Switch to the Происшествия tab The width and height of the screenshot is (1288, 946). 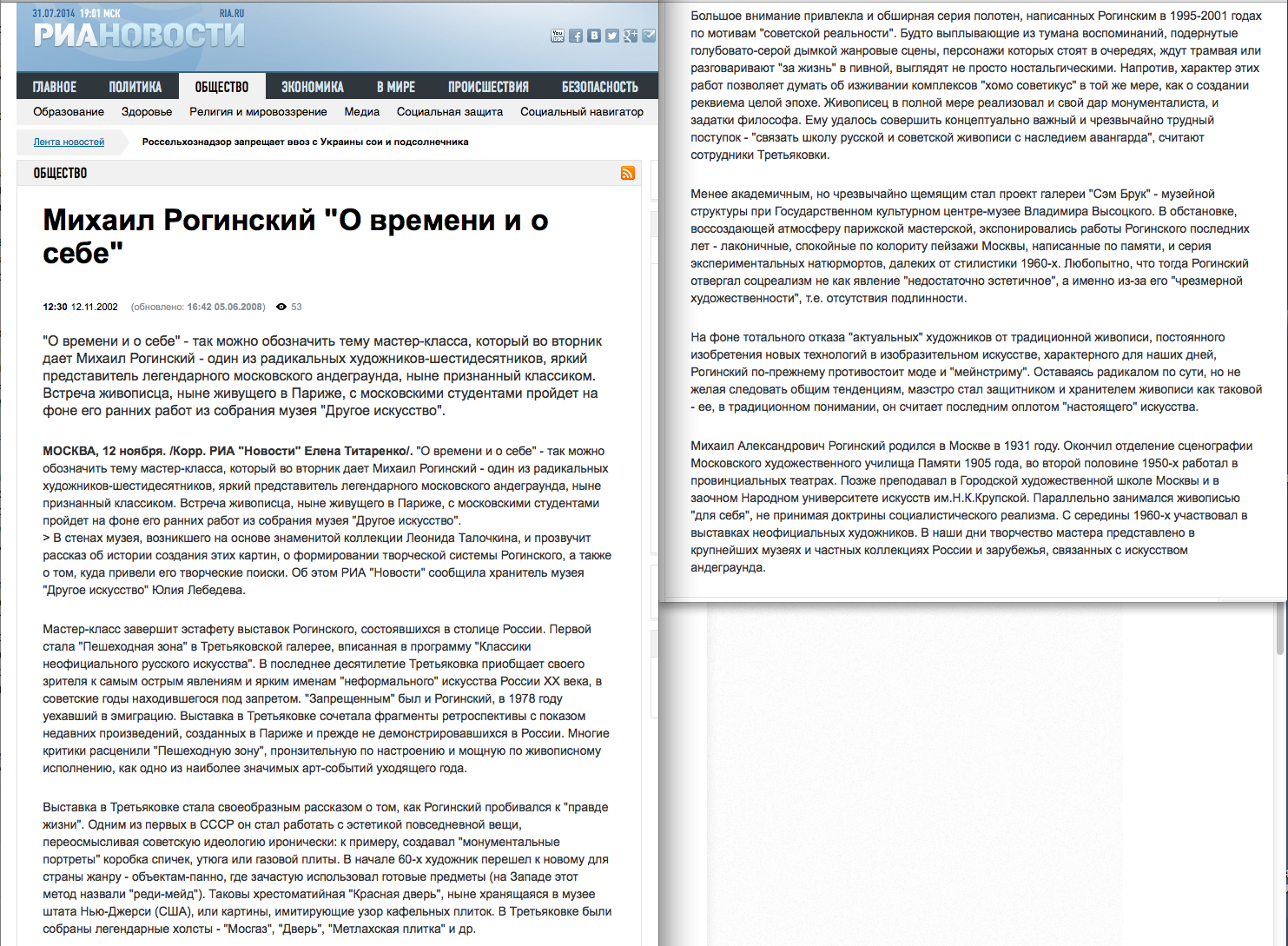point(488,87)
